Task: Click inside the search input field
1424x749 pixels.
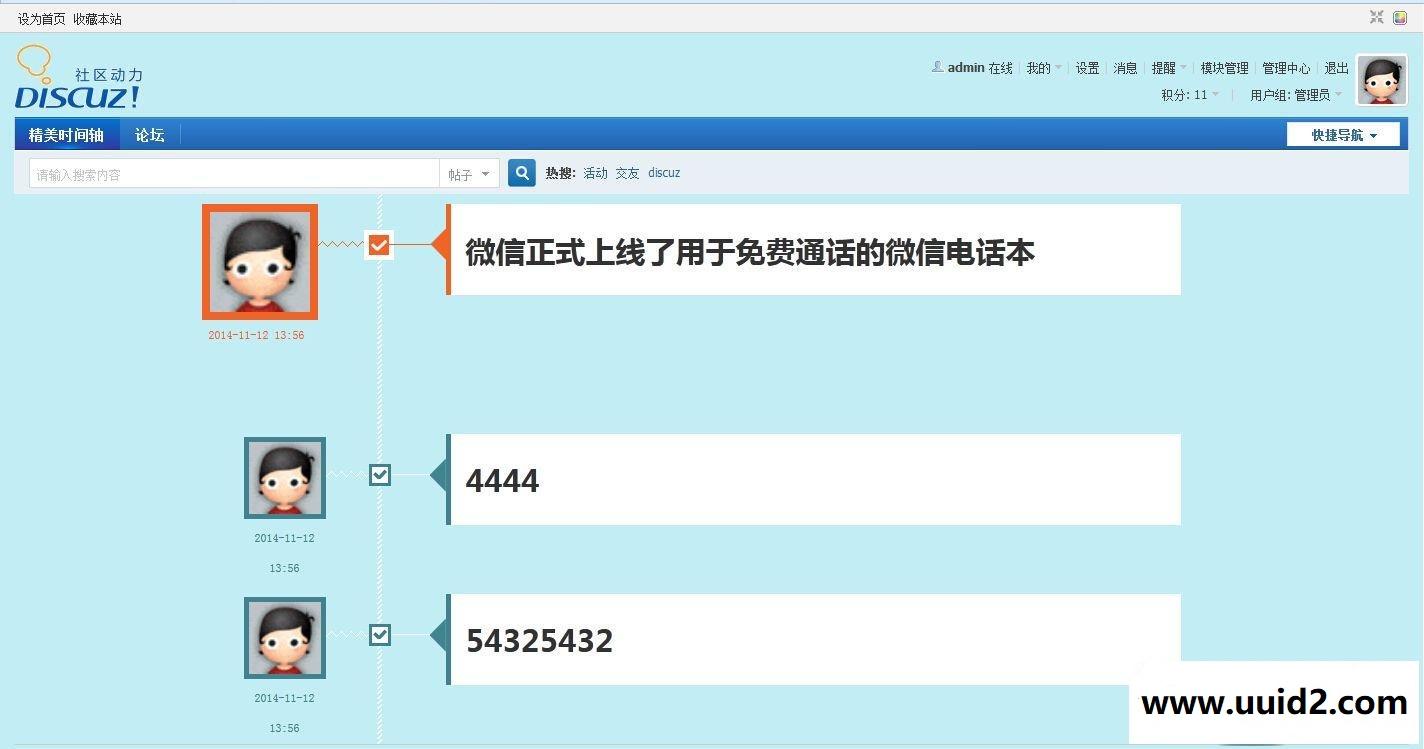Action: click(230, 172)
